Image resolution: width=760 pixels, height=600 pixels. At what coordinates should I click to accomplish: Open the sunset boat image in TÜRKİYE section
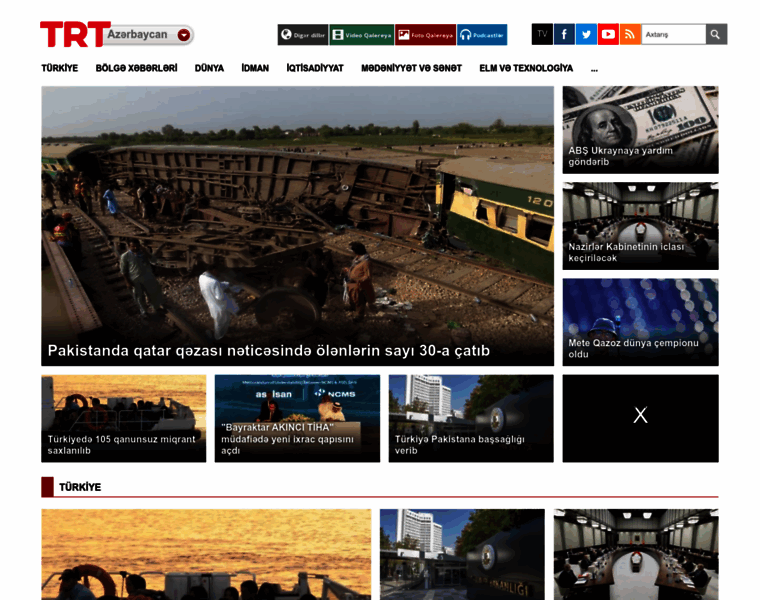(x=206, y=554)
